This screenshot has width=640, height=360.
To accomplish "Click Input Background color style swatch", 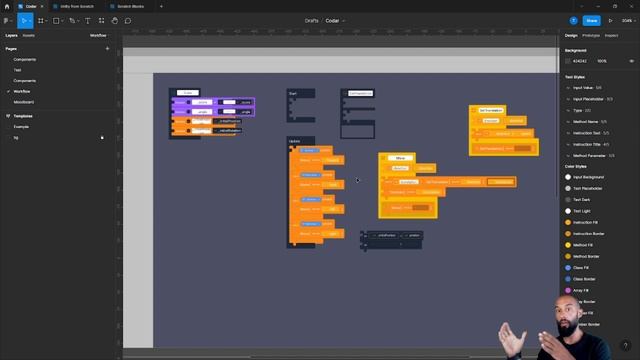I will click(568, 177).
